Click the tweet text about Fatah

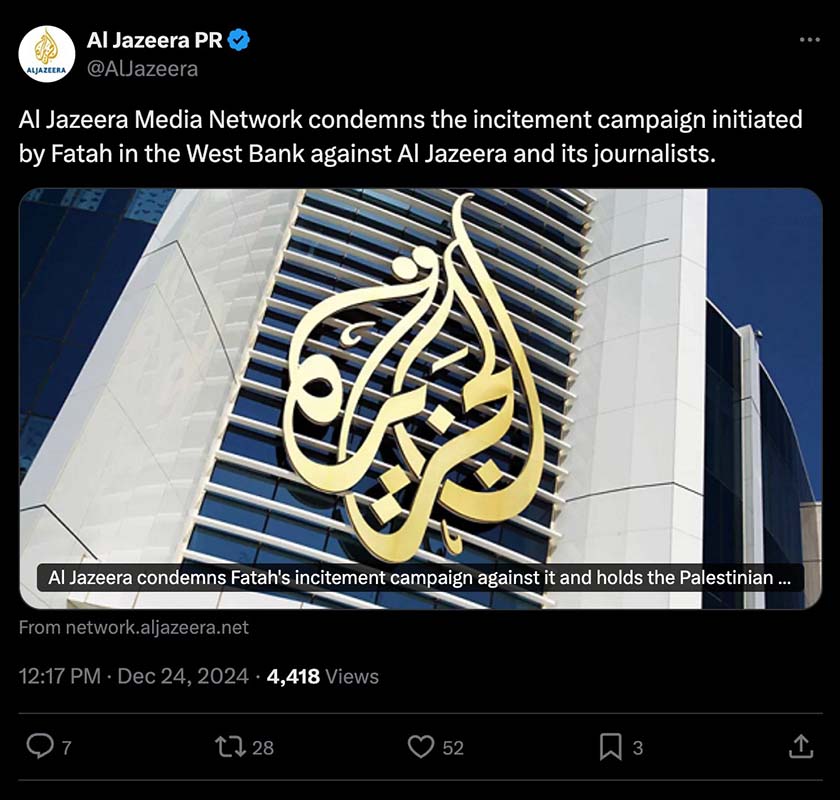tap(410, 137)
